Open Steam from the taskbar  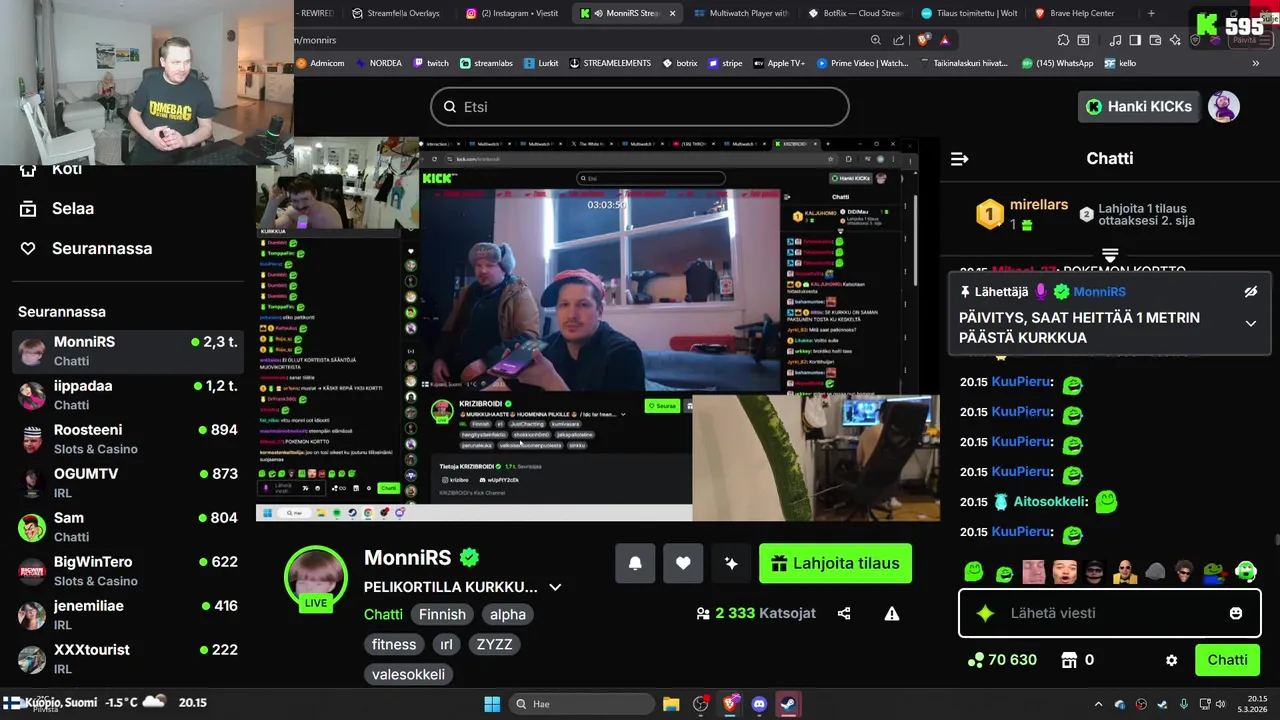(788, 704)
